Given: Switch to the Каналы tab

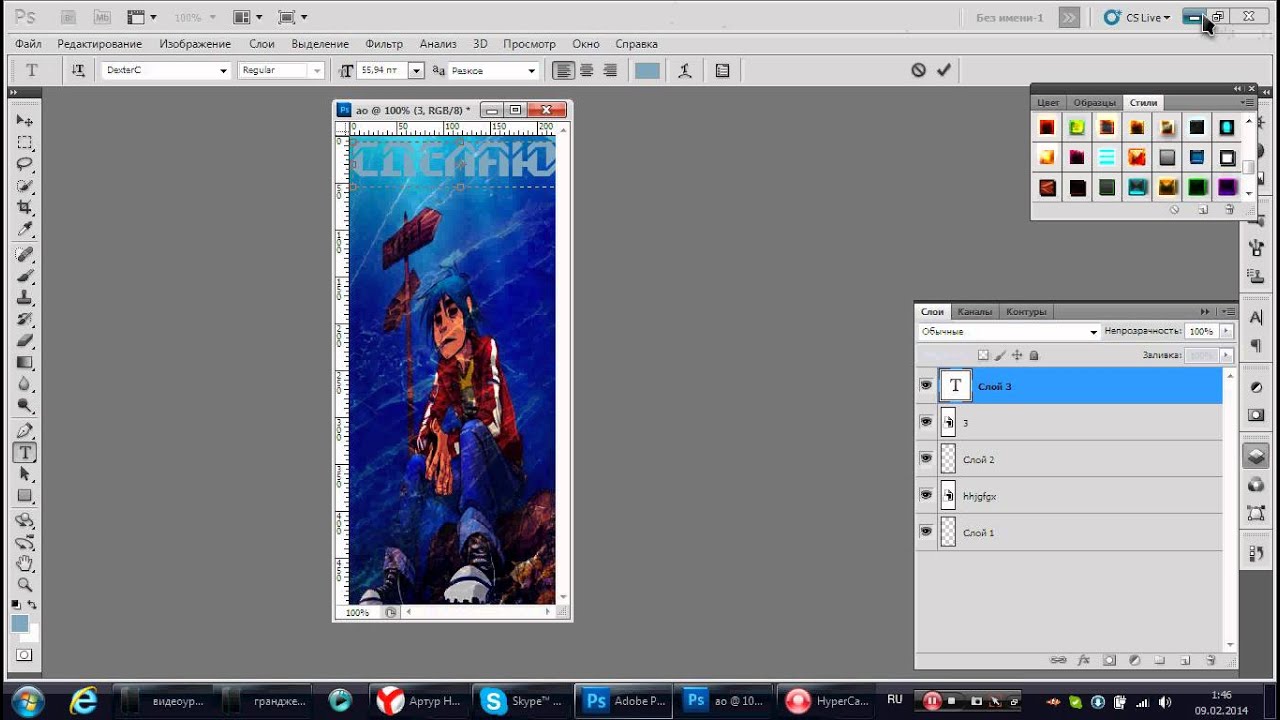Looking at the screenshot, I should [975, 312].
